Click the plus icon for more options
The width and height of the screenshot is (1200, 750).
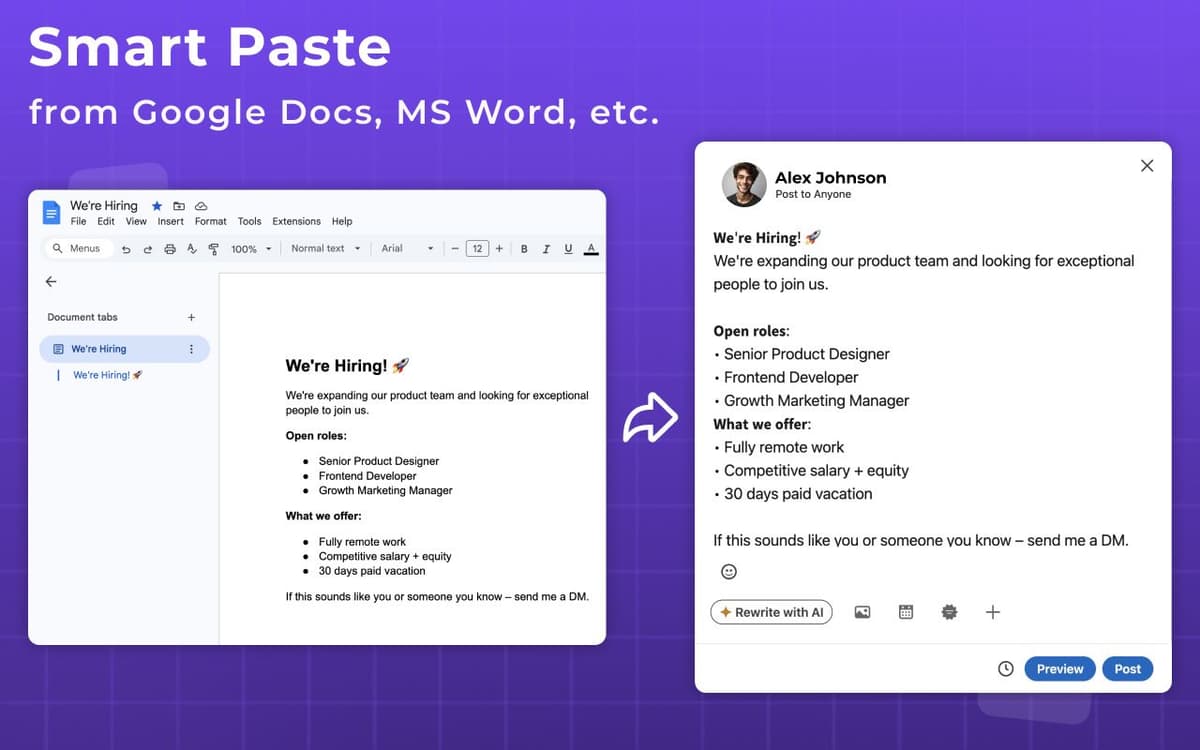tap(992, 612)
